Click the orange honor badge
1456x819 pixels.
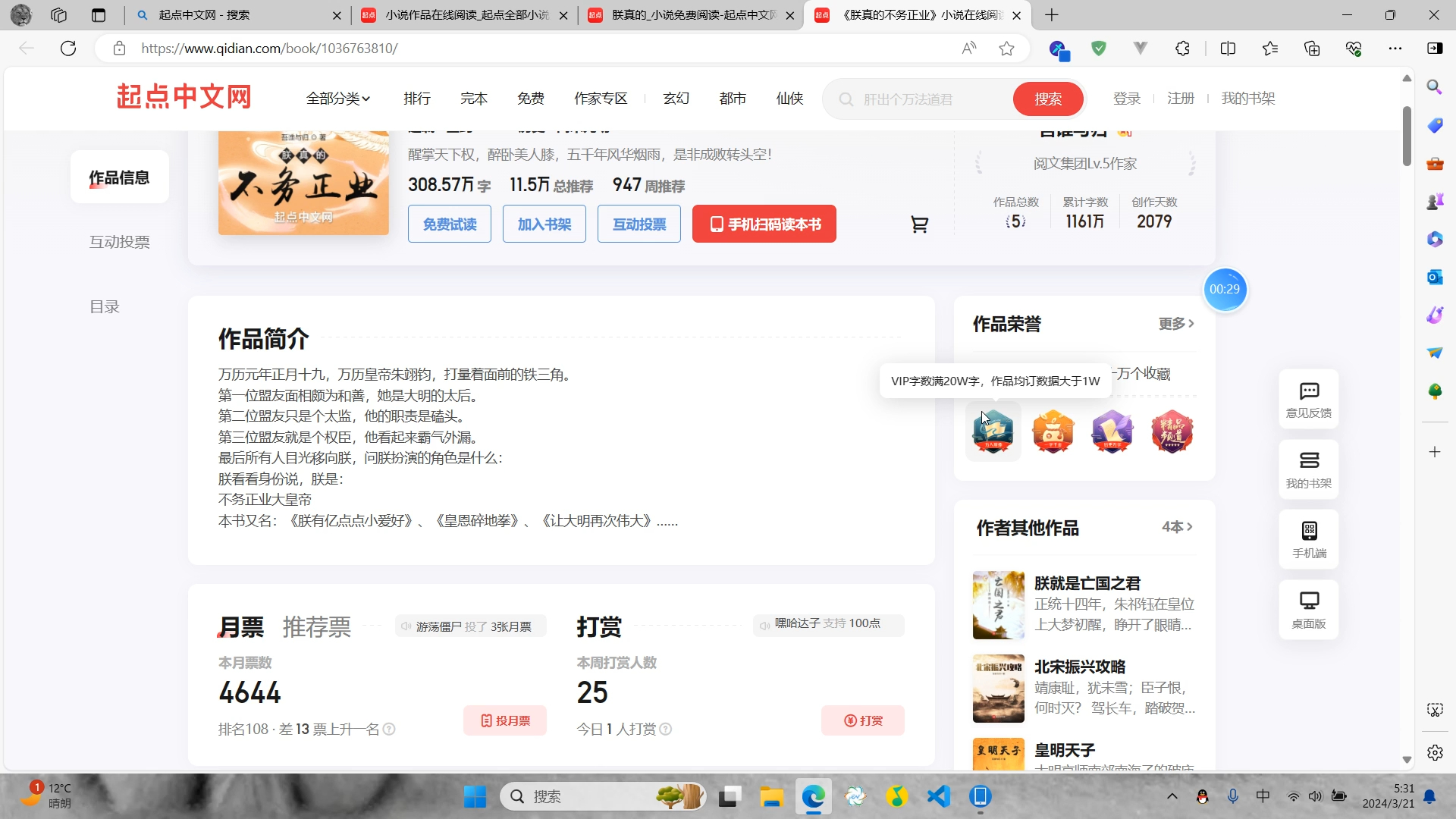(x=1053, y=431)
